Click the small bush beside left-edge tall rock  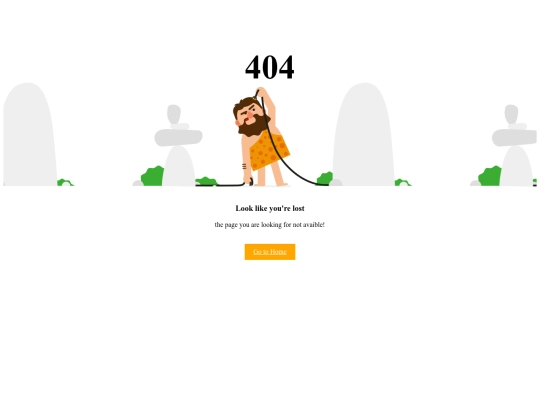pyautogui.click(x=65, y=182)
